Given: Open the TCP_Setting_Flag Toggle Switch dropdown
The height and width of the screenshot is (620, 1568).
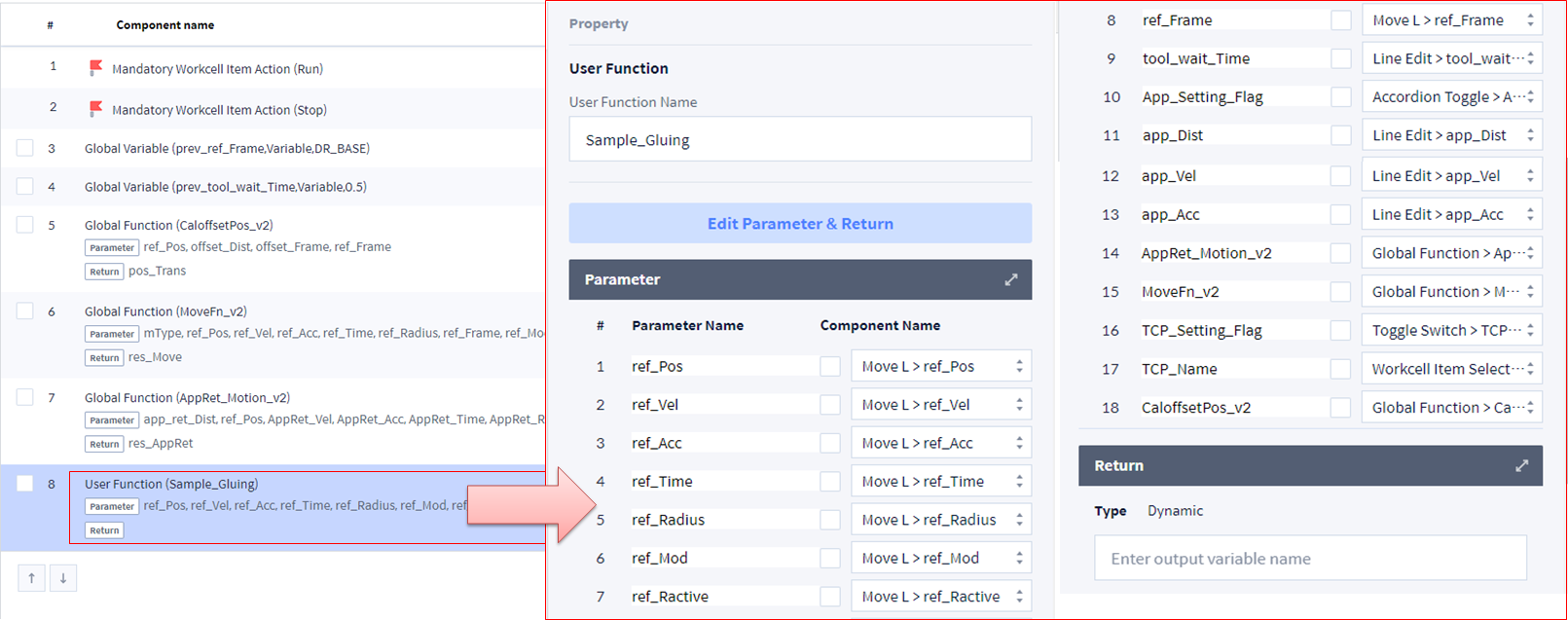Looking at the screenshot, I should [1451, 330].
